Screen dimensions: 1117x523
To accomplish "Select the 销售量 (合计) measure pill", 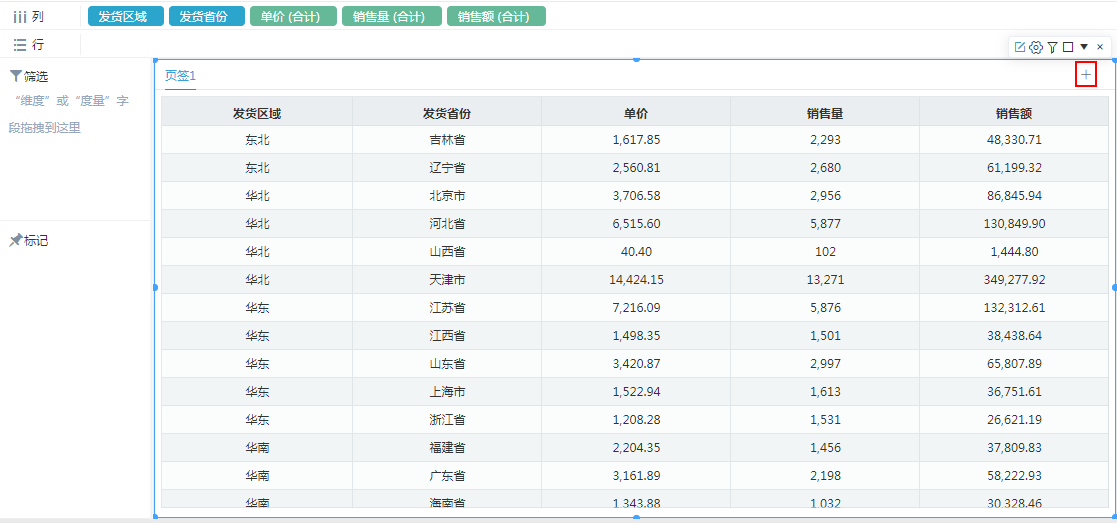I will pos(392,16).
